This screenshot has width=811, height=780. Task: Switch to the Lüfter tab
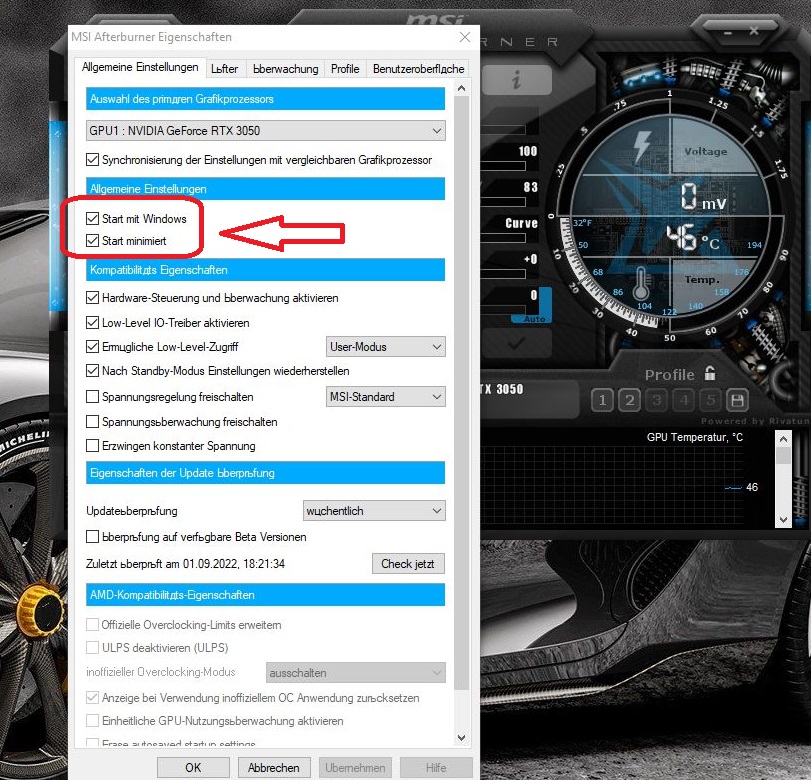224,69
